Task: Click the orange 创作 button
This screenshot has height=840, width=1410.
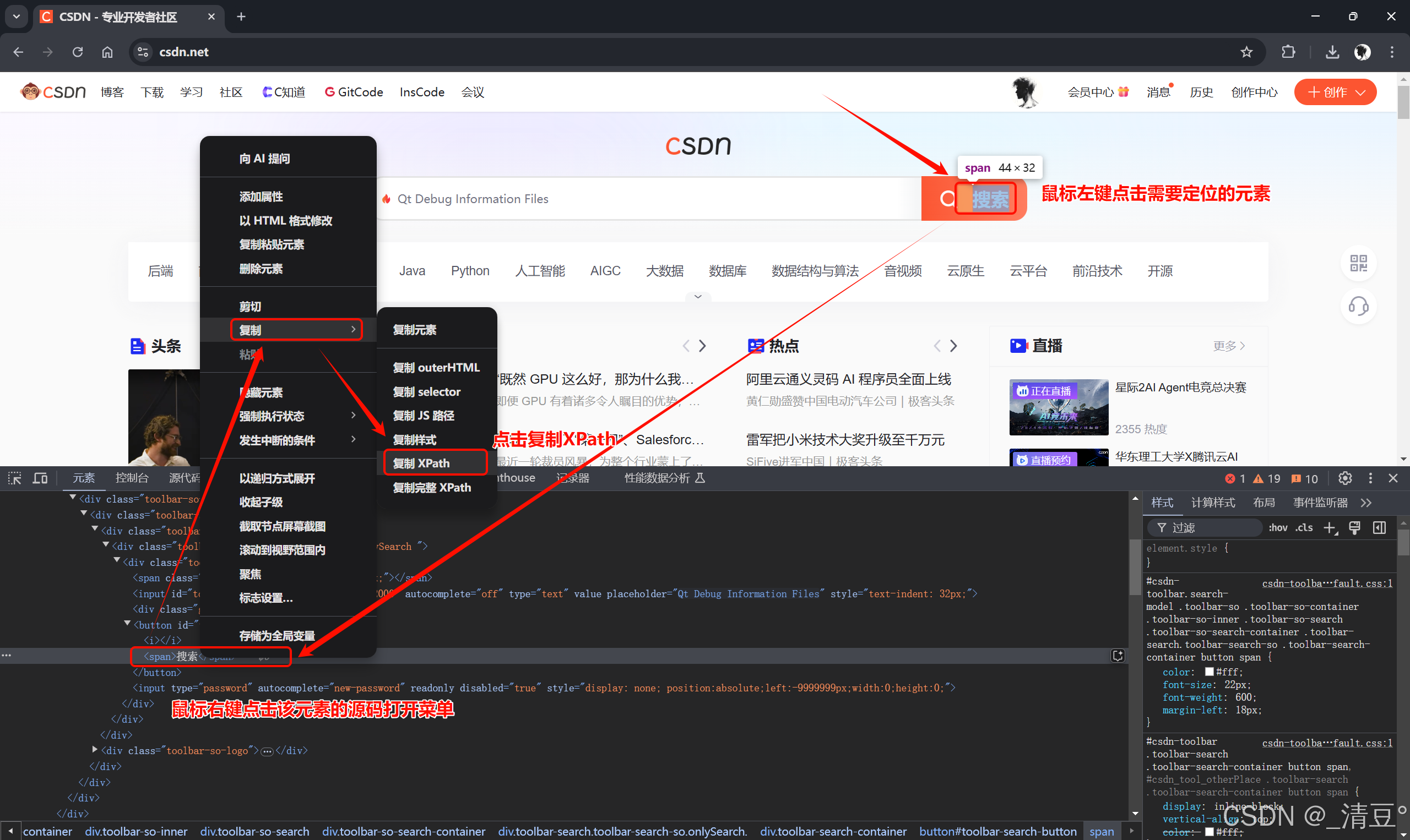Action: click(1335, 92)
